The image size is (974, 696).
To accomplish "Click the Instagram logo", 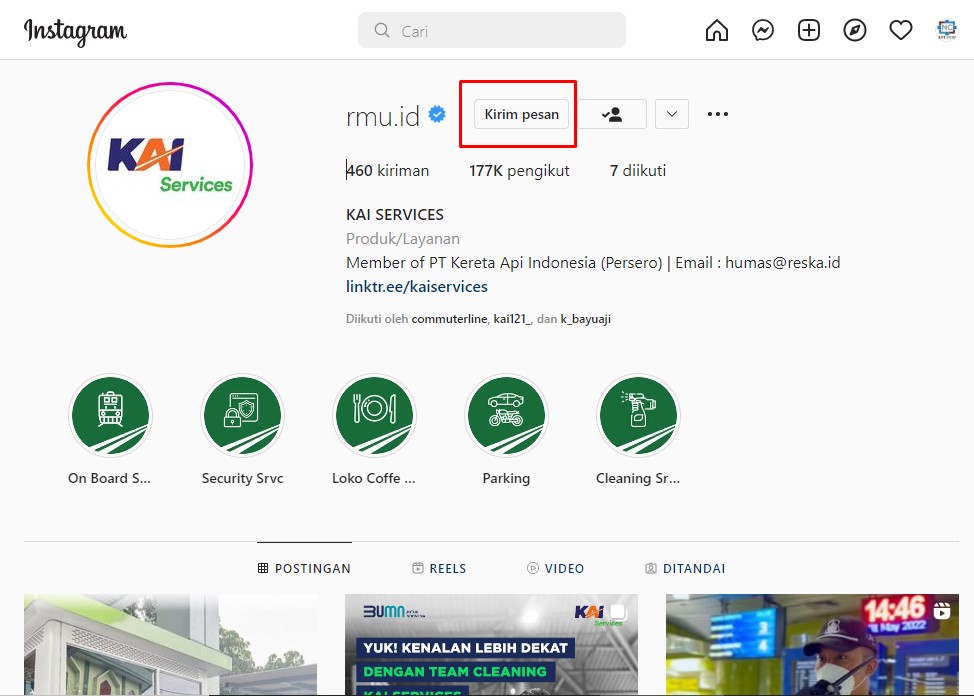I will pos(75,32).
